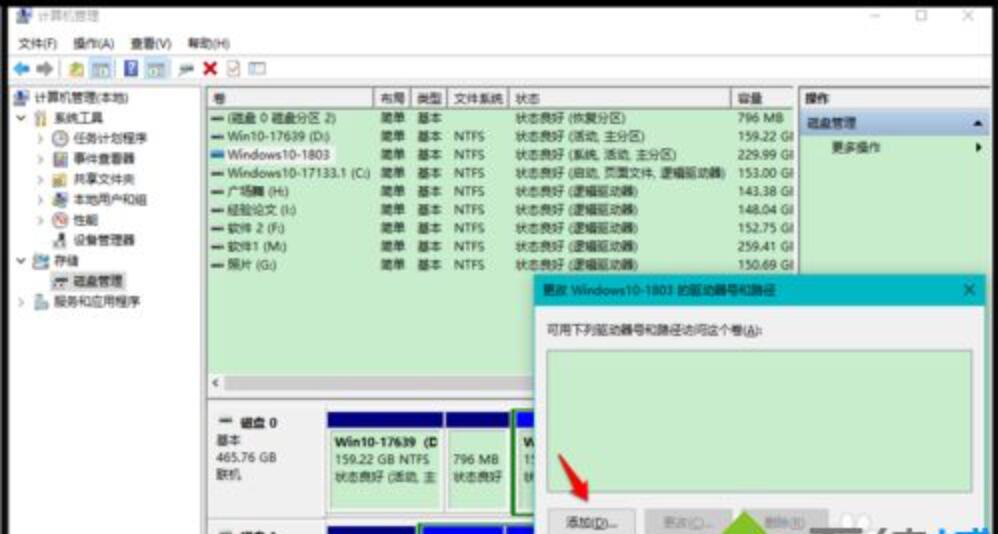Screen dimensions: 998x534
Task: Select 事件查看器 tree item
Action: click(103, 158)
